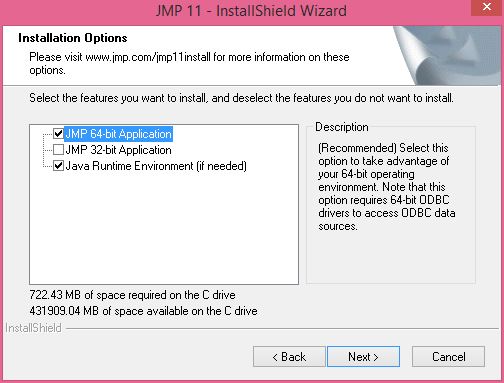Enable the JMP 32-bit Application checkbox
Image resolution: width=504 pixels, height=383 pixels.
pyautogui.click(x=58, y=150)
